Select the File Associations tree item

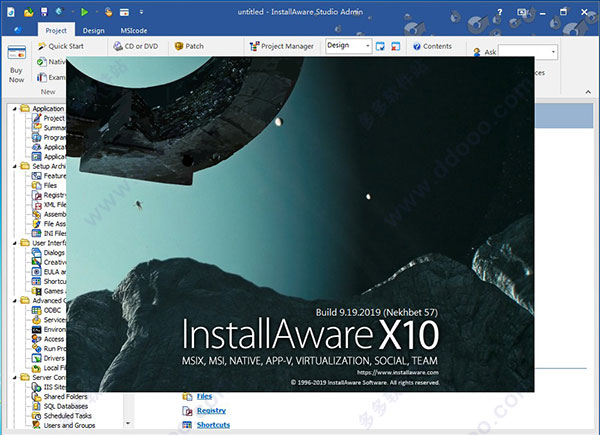click(49, 224)
